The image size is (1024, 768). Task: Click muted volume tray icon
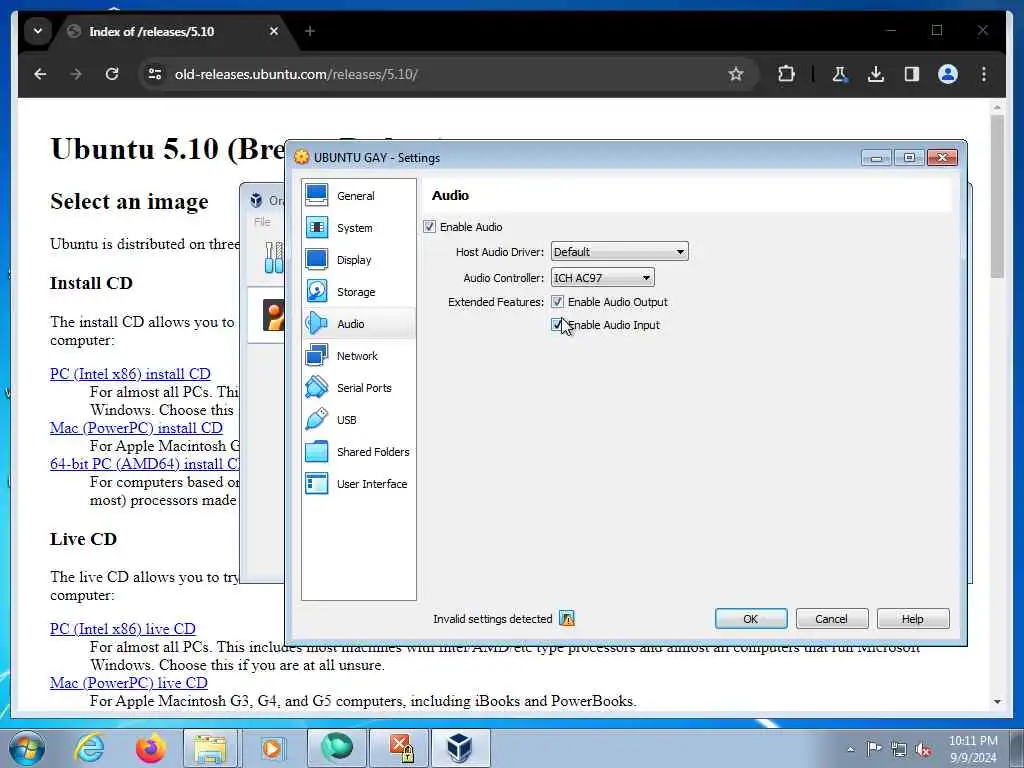(923, 749)
